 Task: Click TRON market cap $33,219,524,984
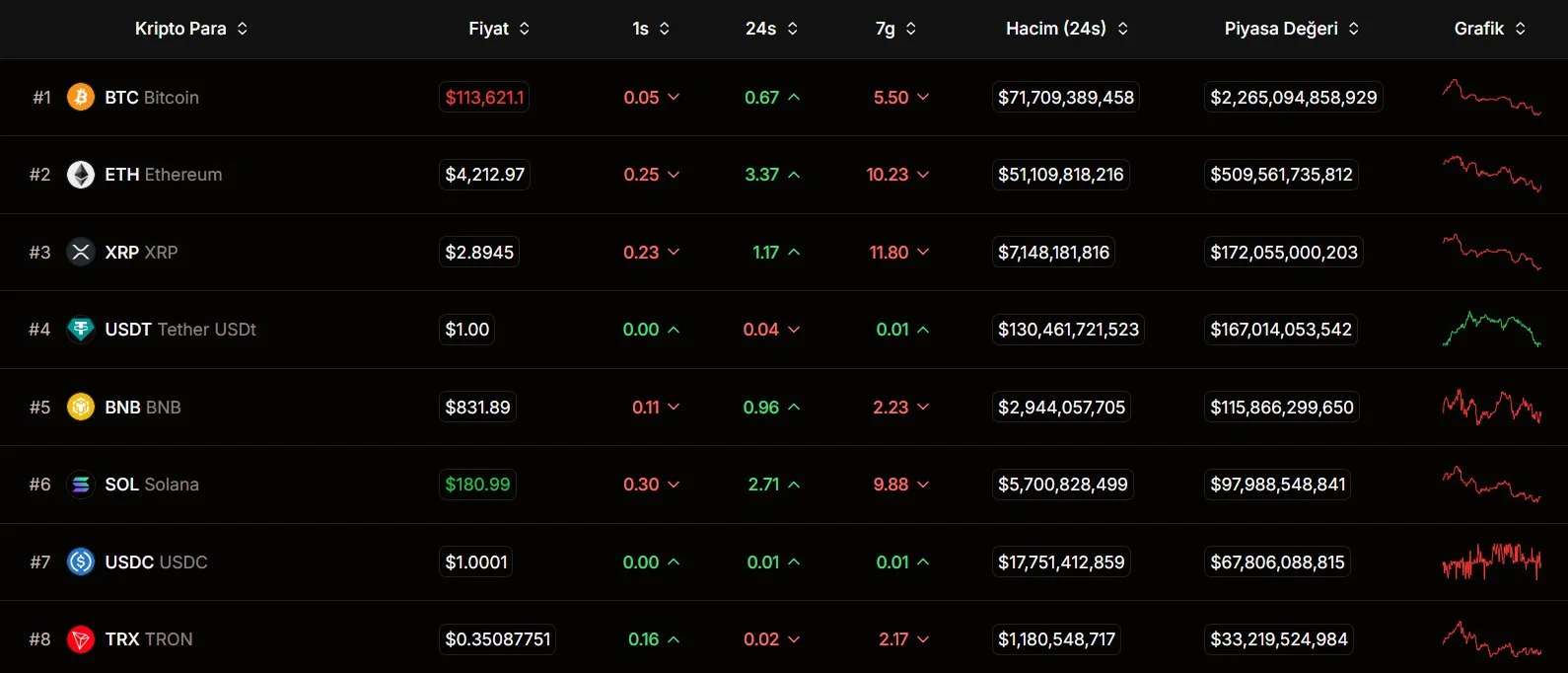[1279, 639]
